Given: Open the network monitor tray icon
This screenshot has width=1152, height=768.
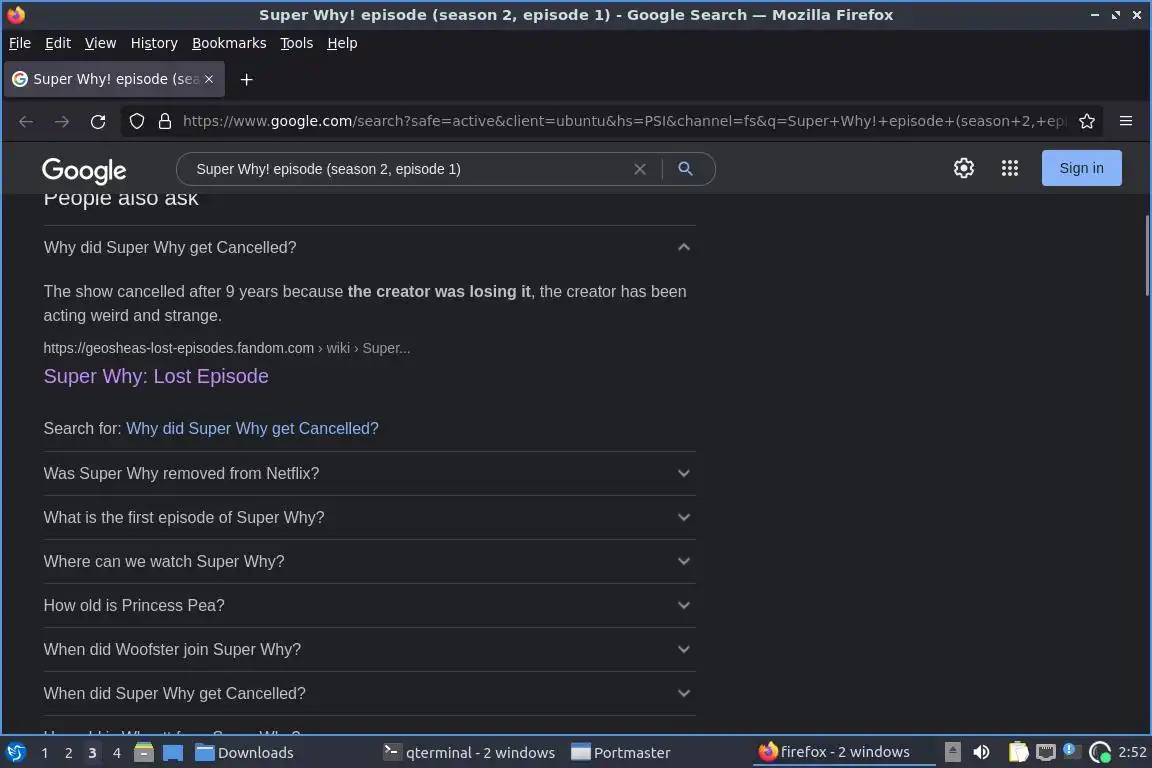Looking at the screenshot, I should pos(1045,752).
